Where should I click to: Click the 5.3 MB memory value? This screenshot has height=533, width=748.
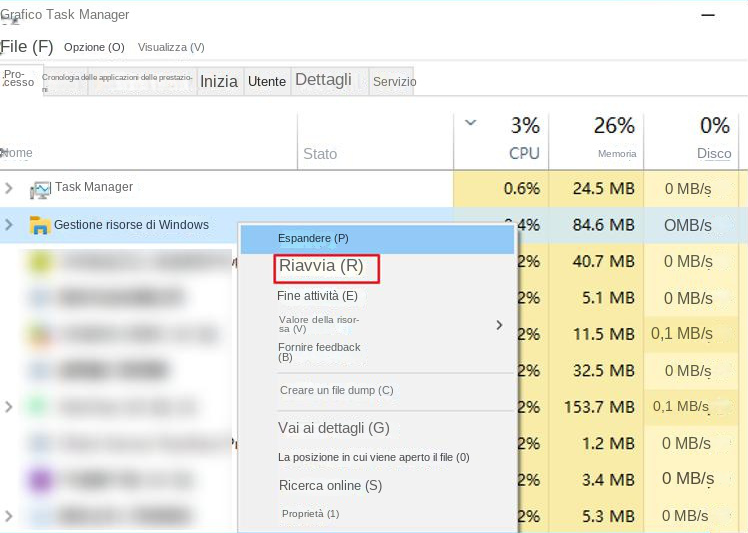[608, 516]
